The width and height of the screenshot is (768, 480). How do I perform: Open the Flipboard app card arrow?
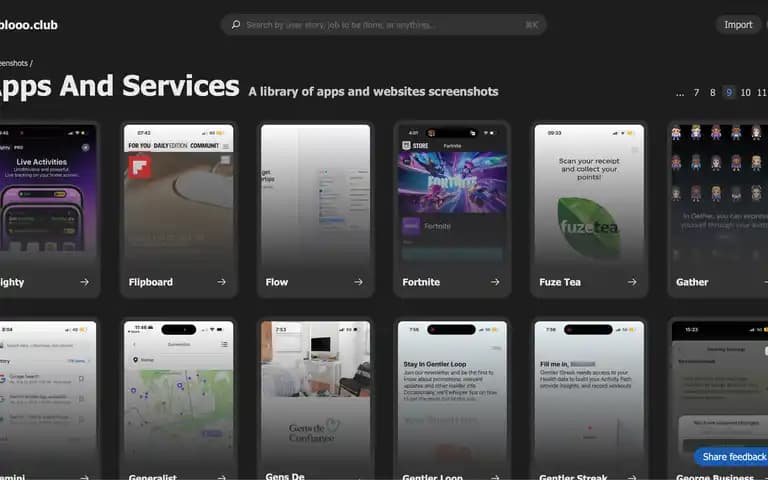pyautogui.click(x=221, y=282)
